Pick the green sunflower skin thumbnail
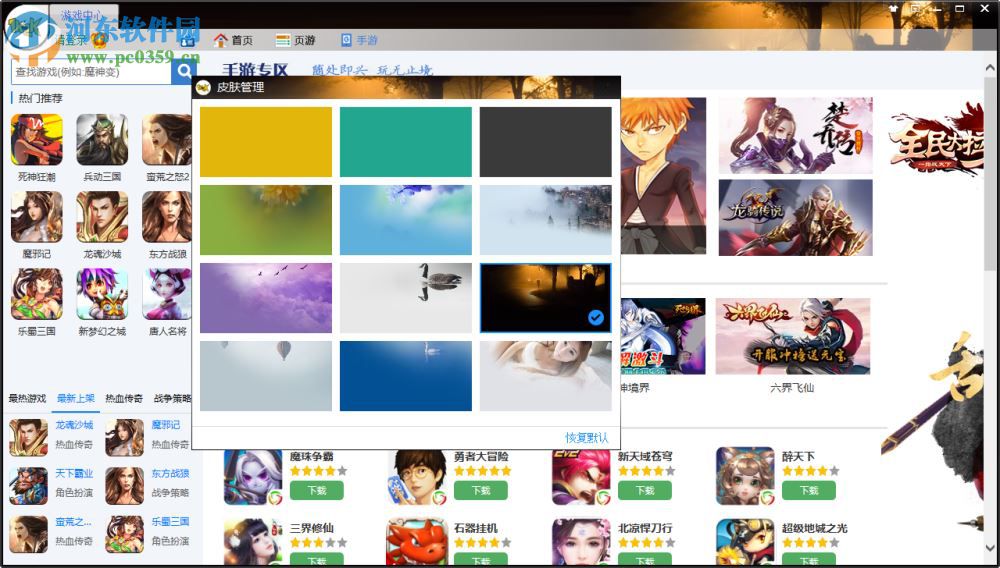1000x568 pixels. tap(266, 220)
